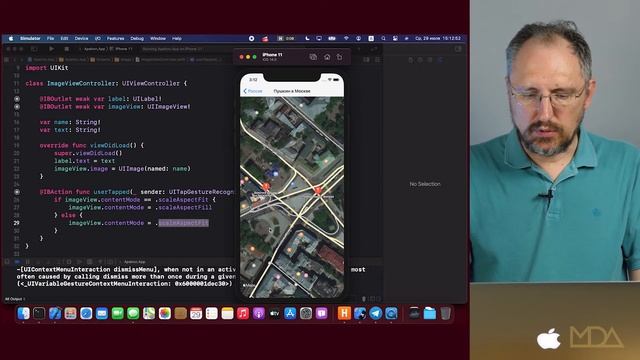Click the Xcode Stop button
The height and width of the screenshot is (360, 640).
pyautogui.click(x=67, y=49)
